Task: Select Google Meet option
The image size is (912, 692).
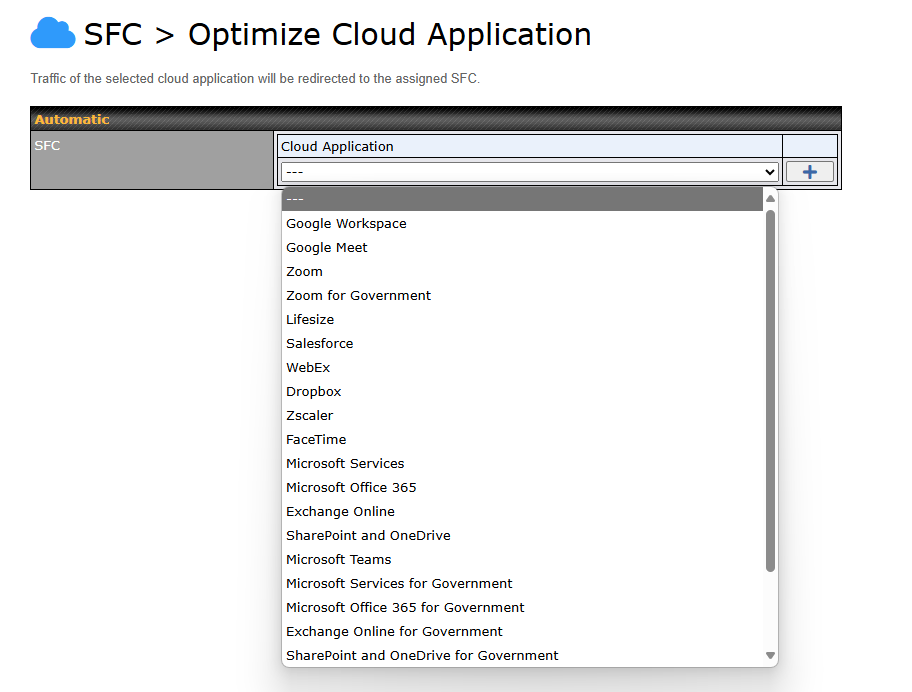Action: (522, 248)
